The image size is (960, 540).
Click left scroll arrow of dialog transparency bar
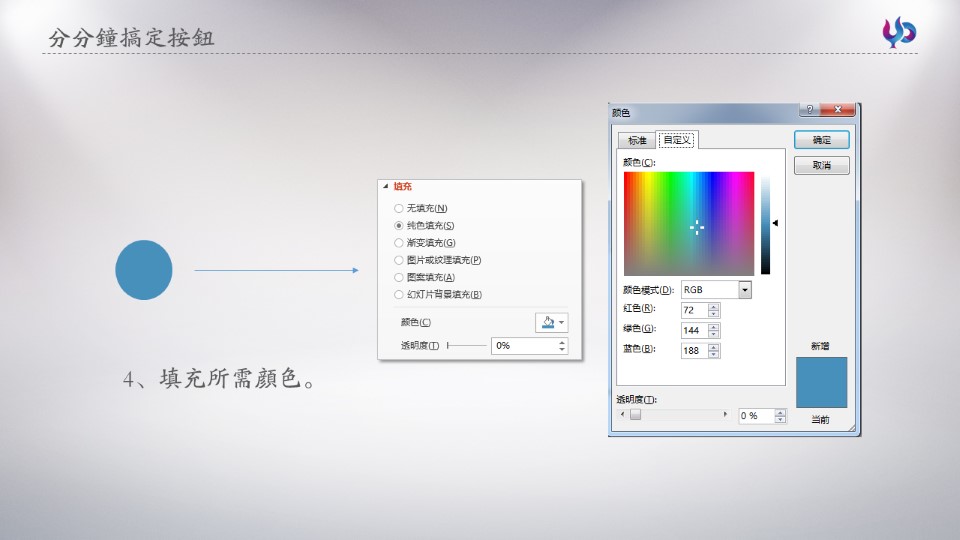pyautogui.click(x=622, y=415)
